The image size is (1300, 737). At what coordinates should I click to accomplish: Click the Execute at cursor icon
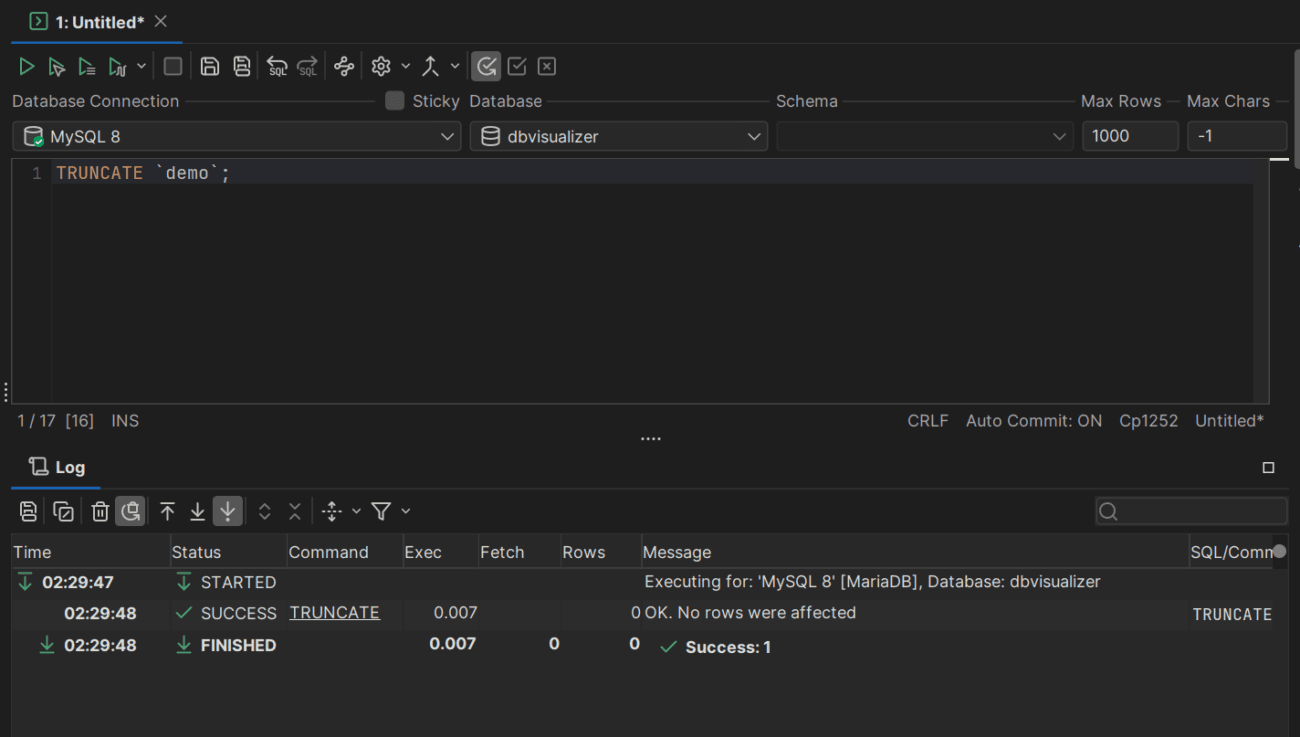pos(57,67)
